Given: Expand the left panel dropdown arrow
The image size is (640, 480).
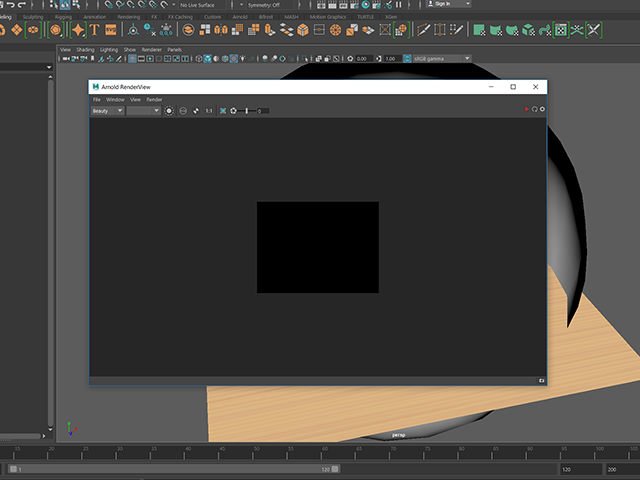Looking at the screenshot, I should point(49,67).
